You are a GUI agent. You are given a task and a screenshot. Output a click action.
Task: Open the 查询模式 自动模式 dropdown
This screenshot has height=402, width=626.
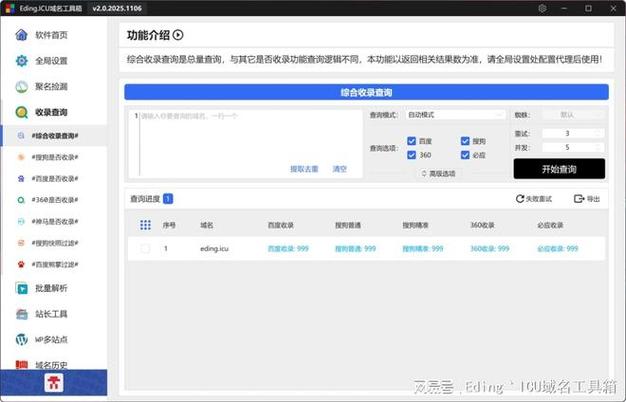pos(456,115)
